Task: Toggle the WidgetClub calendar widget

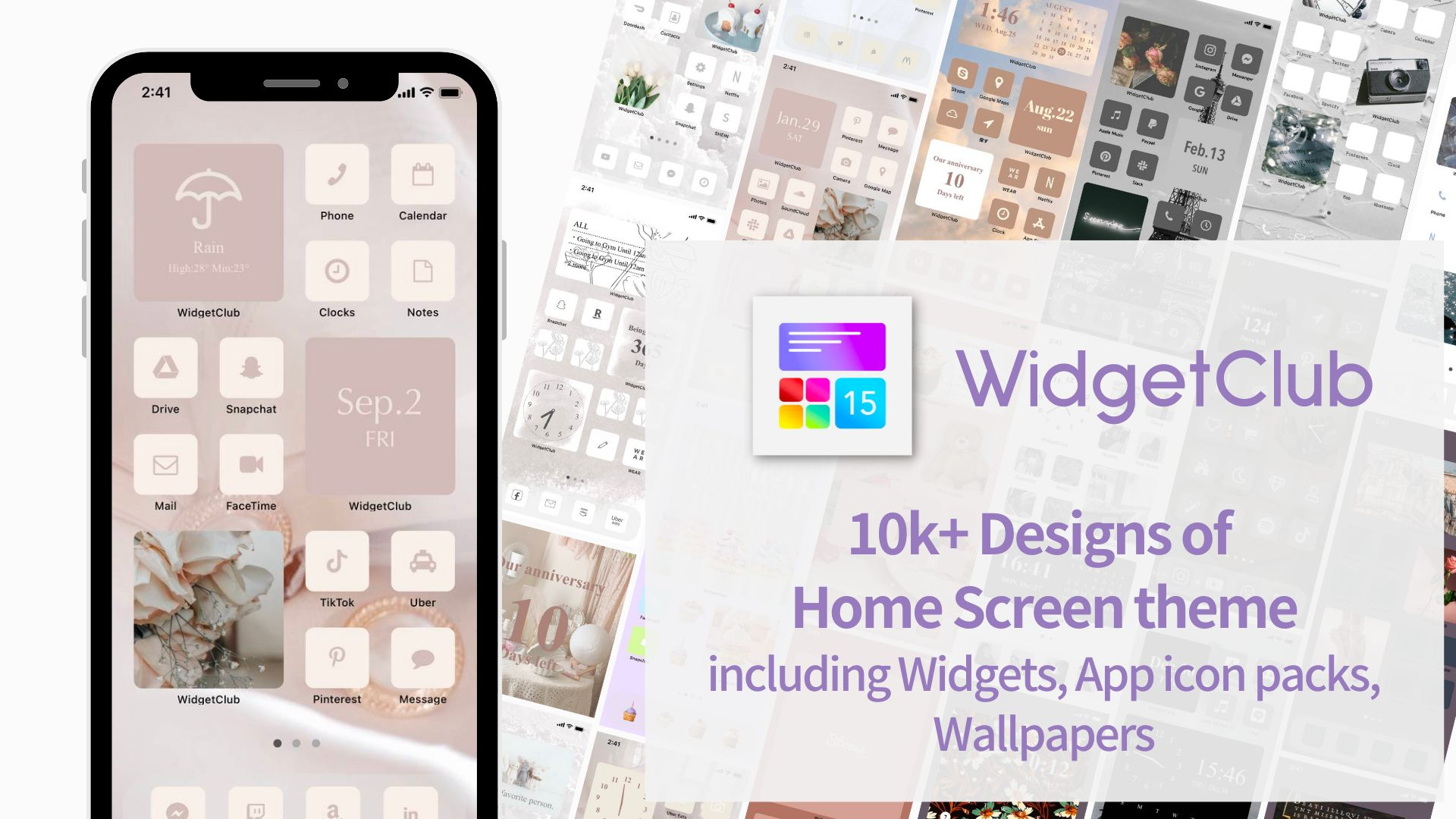Action: [380, 415]
